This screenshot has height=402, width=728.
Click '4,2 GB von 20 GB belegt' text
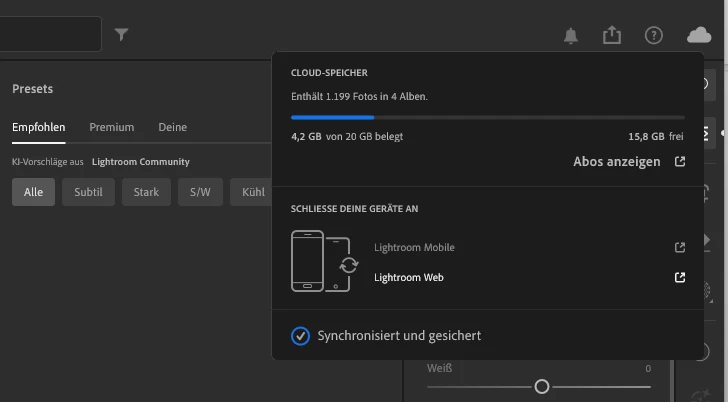click(347, 136)
